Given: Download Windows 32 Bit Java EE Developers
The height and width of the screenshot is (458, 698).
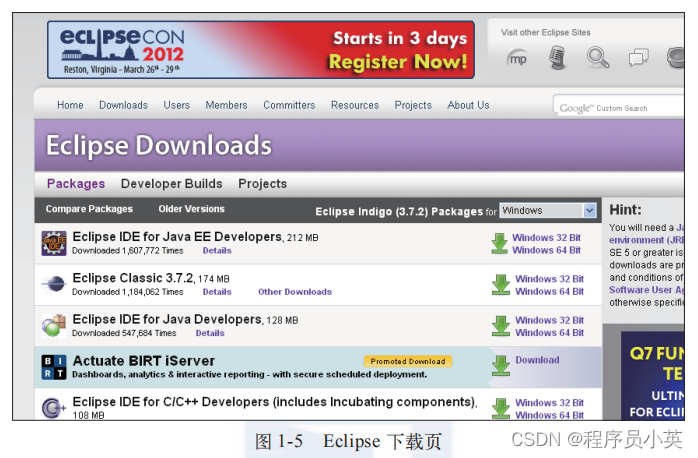Looking at the screenshot, I should (x=546, y=238).
